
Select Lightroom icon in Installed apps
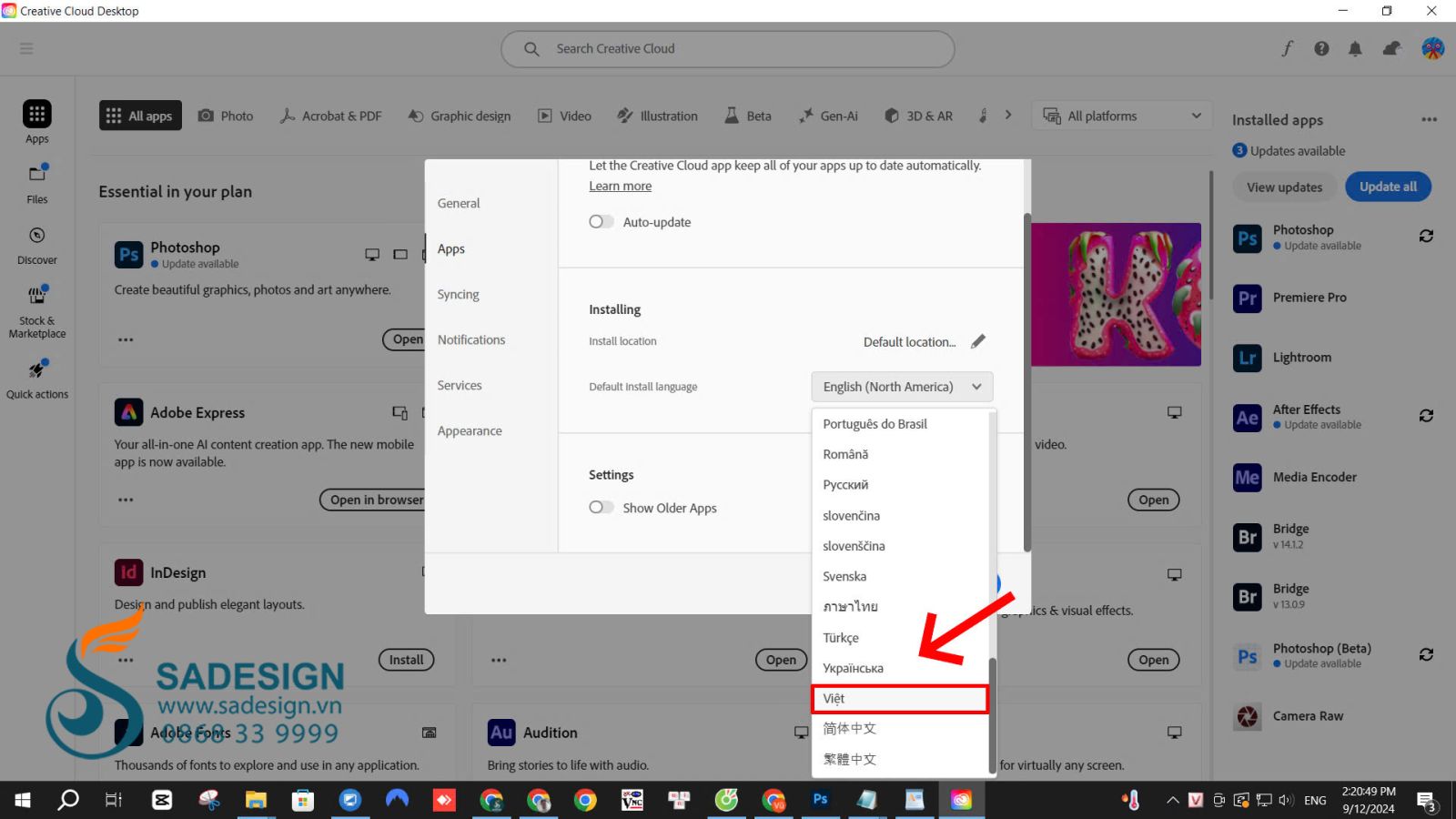pos(1248,358)
